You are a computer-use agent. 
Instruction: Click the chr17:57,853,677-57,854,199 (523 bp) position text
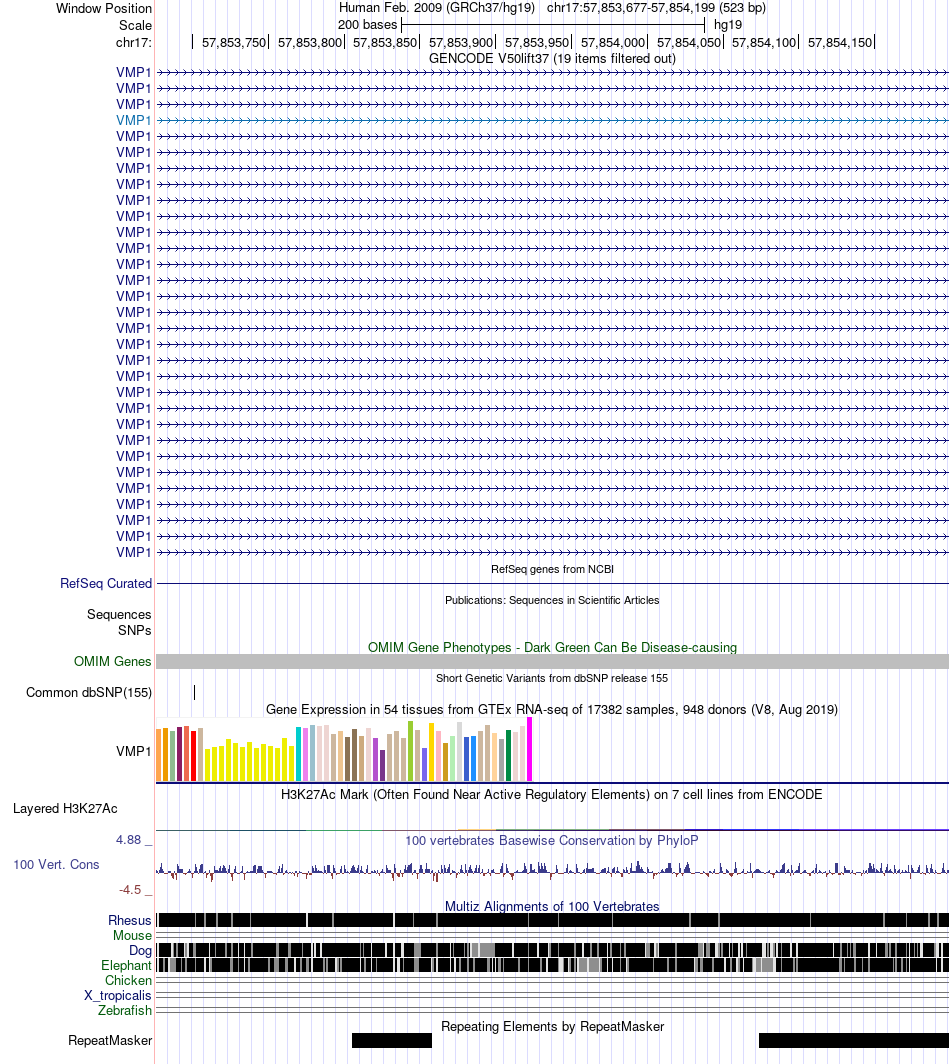coord(656,7)
